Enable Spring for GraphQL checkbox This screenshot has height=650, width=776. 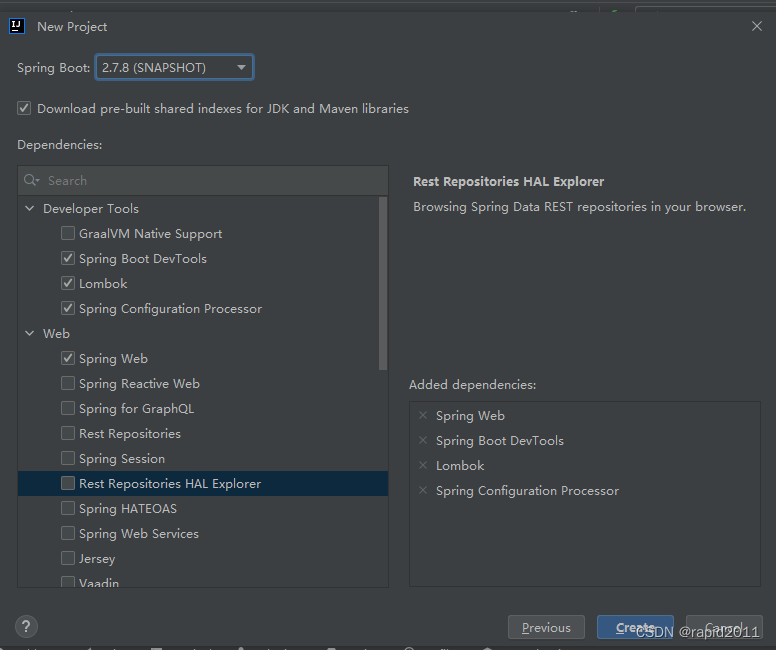(68, 408)
